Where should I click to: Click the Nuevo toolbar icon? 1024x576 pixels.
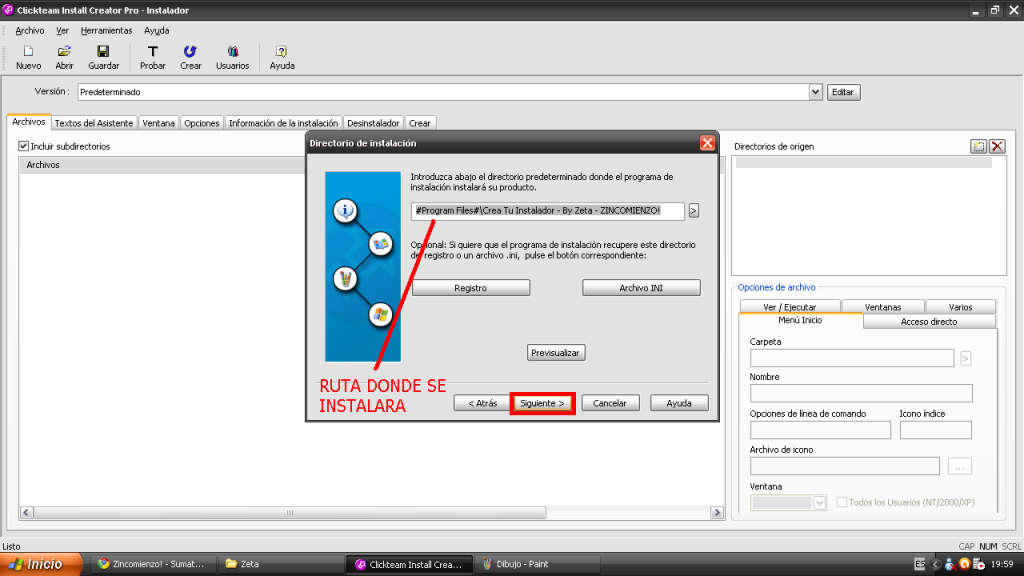28,57
